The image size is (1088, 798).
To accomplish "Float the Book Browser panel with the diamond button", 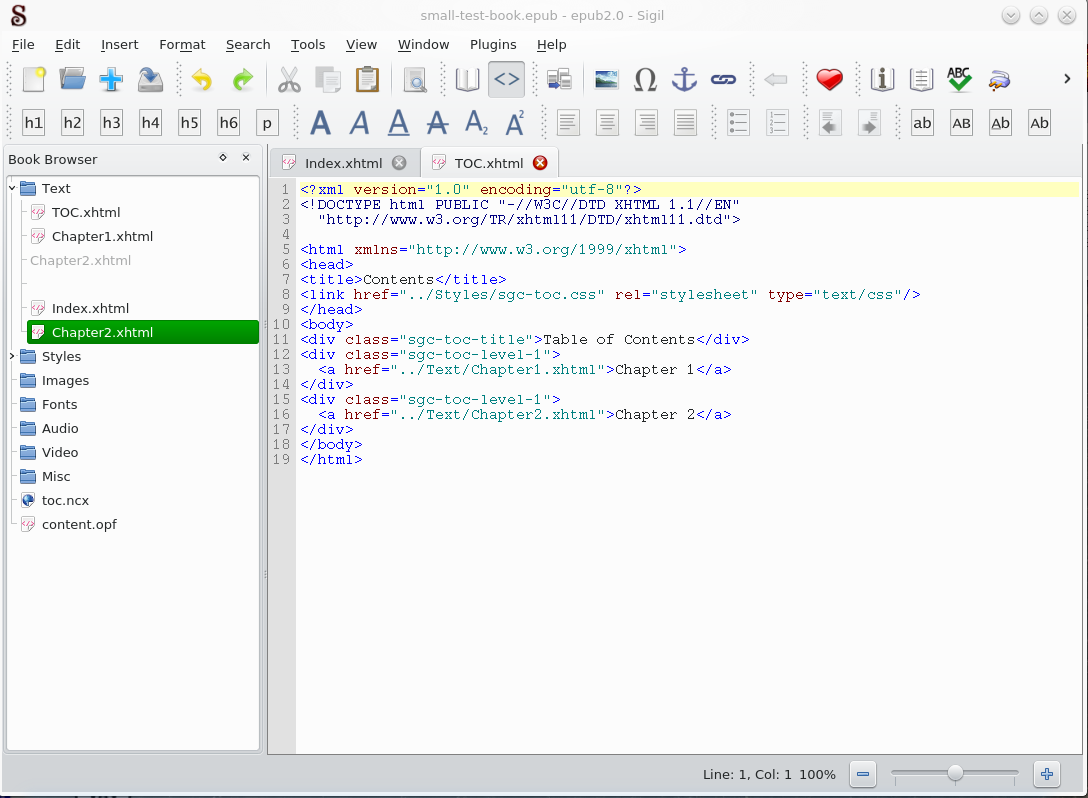I will click(223, 158).
